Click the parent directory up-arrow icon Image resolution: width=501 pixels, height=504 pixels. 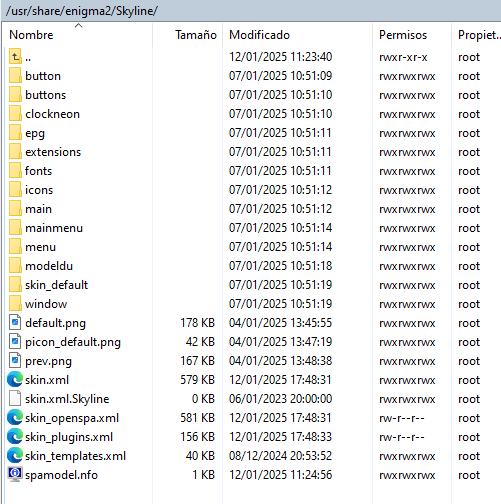(15, 57)
